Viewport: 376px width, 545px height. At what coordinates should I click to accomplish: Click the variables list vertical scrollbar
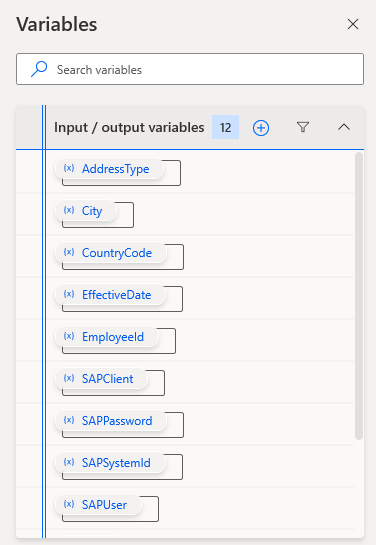[x=359, y=296]
